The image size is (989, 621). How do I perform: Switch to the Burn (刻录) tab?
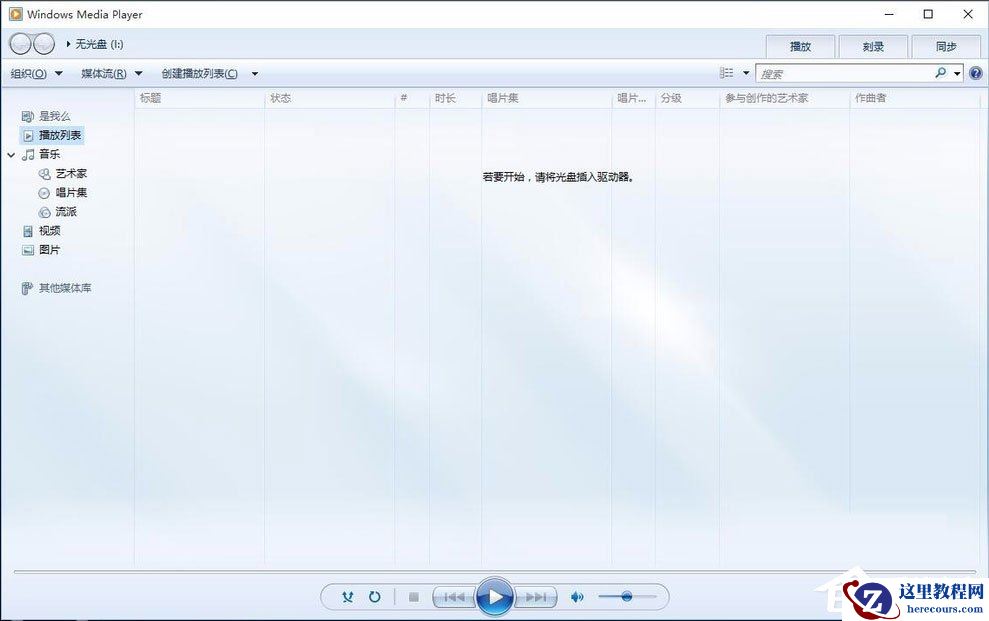pyautogui.click(x=873, y=45)
